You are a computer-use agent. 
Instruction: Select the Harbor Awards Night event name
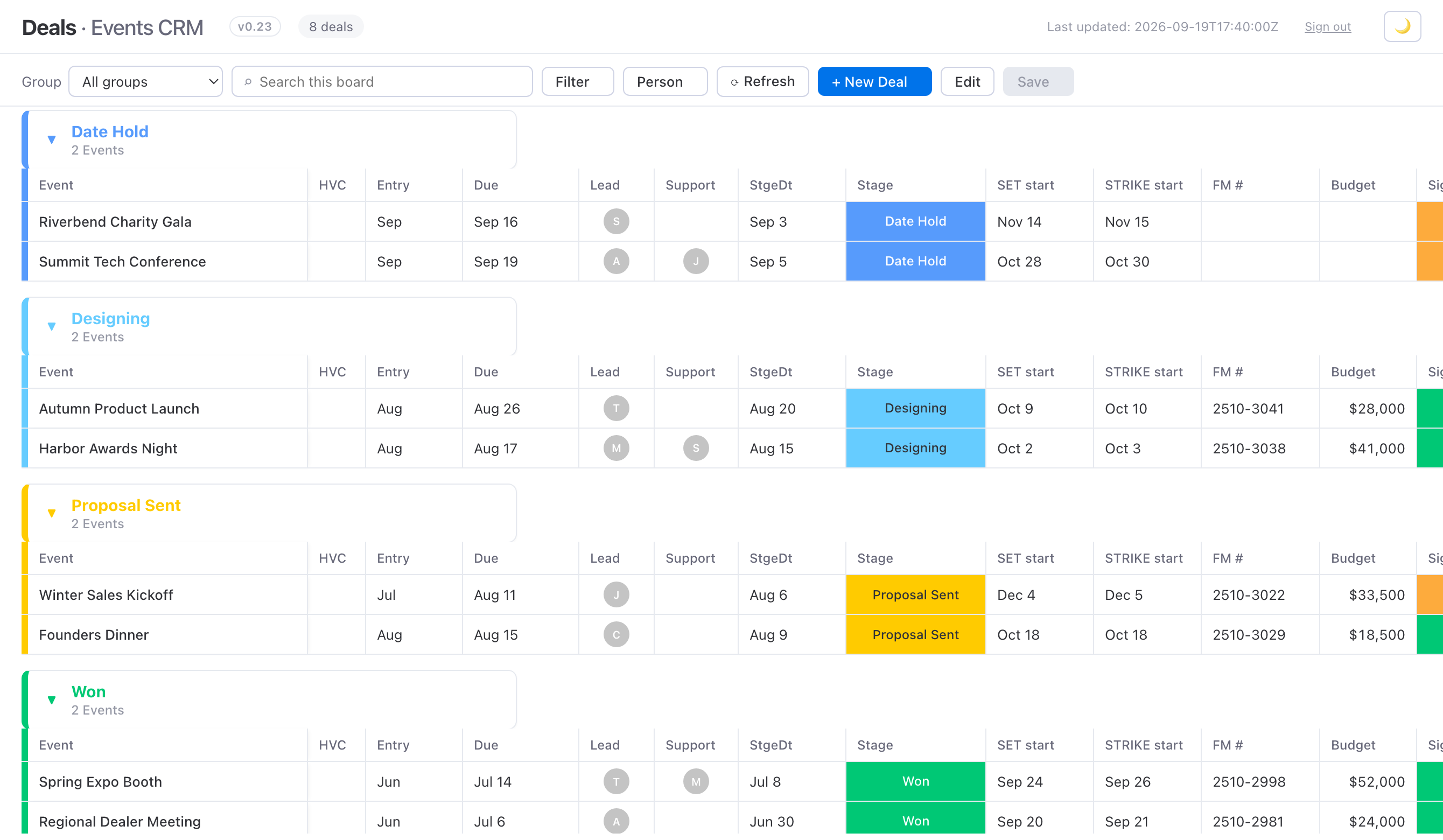(x=108, y=449)
